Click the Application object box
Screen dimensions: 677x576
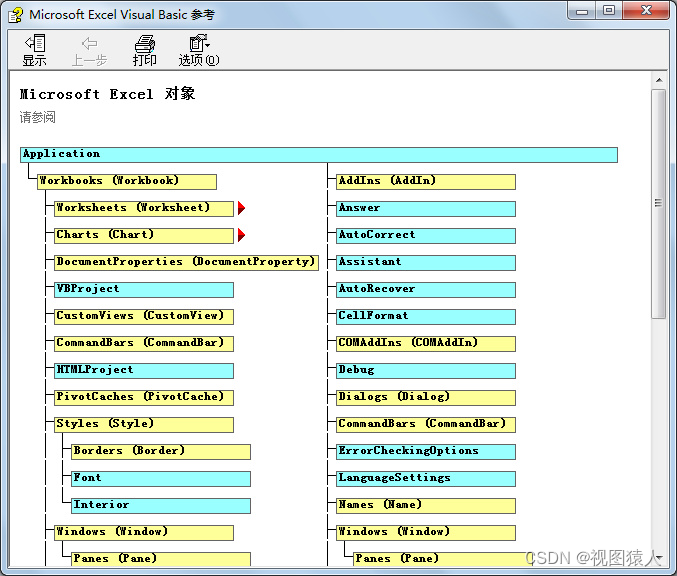[319, 155]
